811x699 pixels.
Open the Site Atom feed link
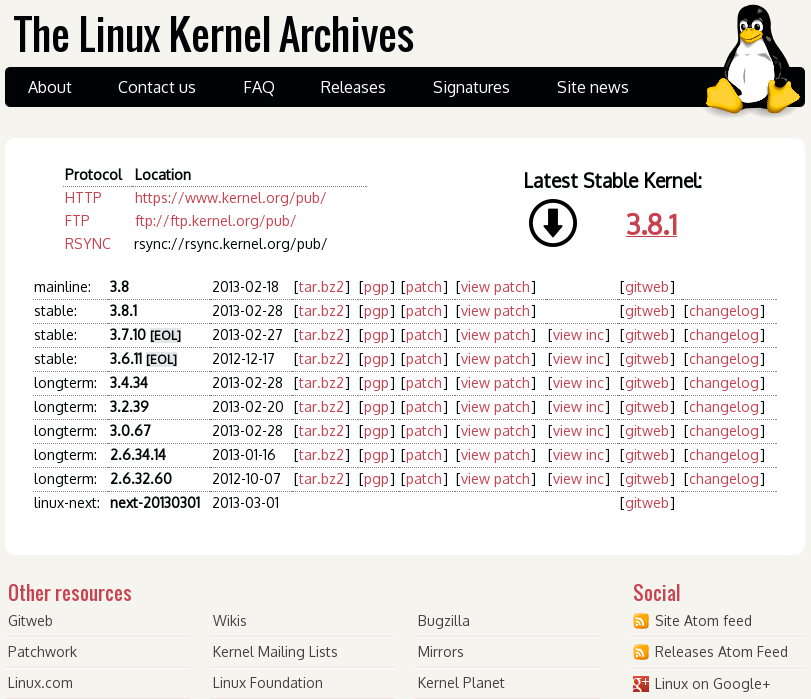click(703, 621)
